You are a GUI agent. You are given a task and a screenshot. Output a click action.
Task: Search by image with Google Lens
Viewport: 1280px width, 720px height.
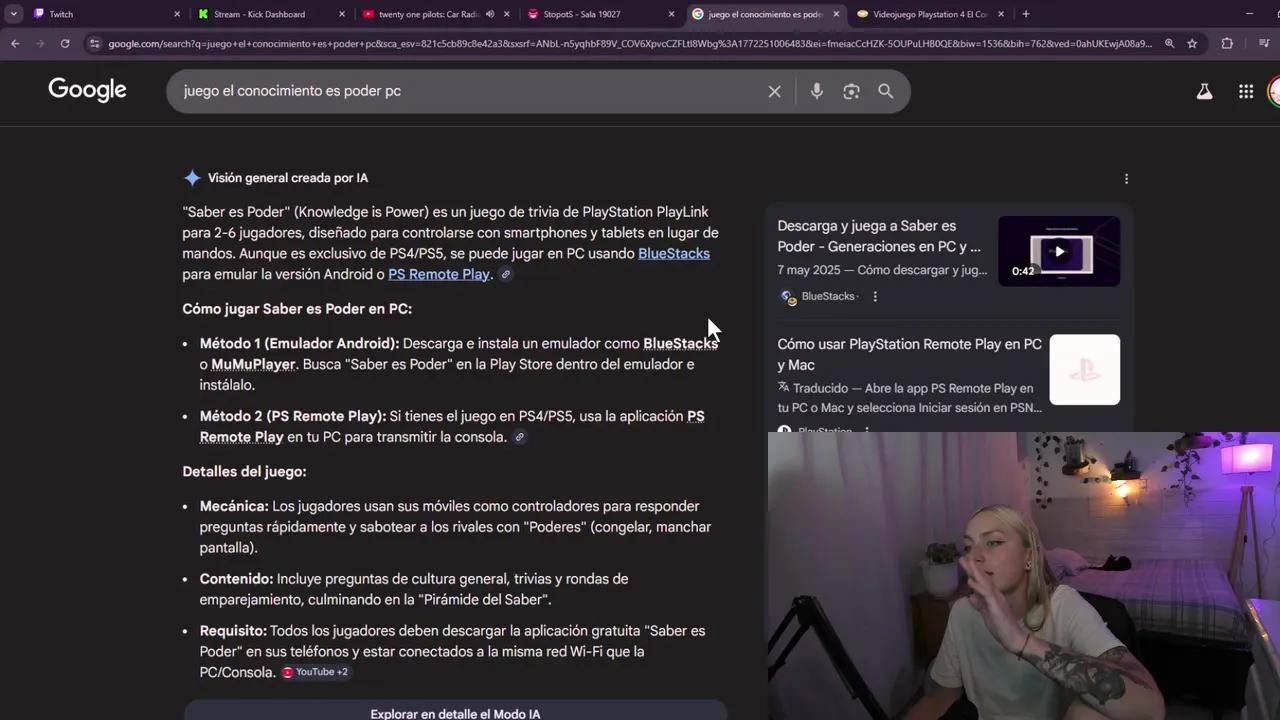click(851, 91)
